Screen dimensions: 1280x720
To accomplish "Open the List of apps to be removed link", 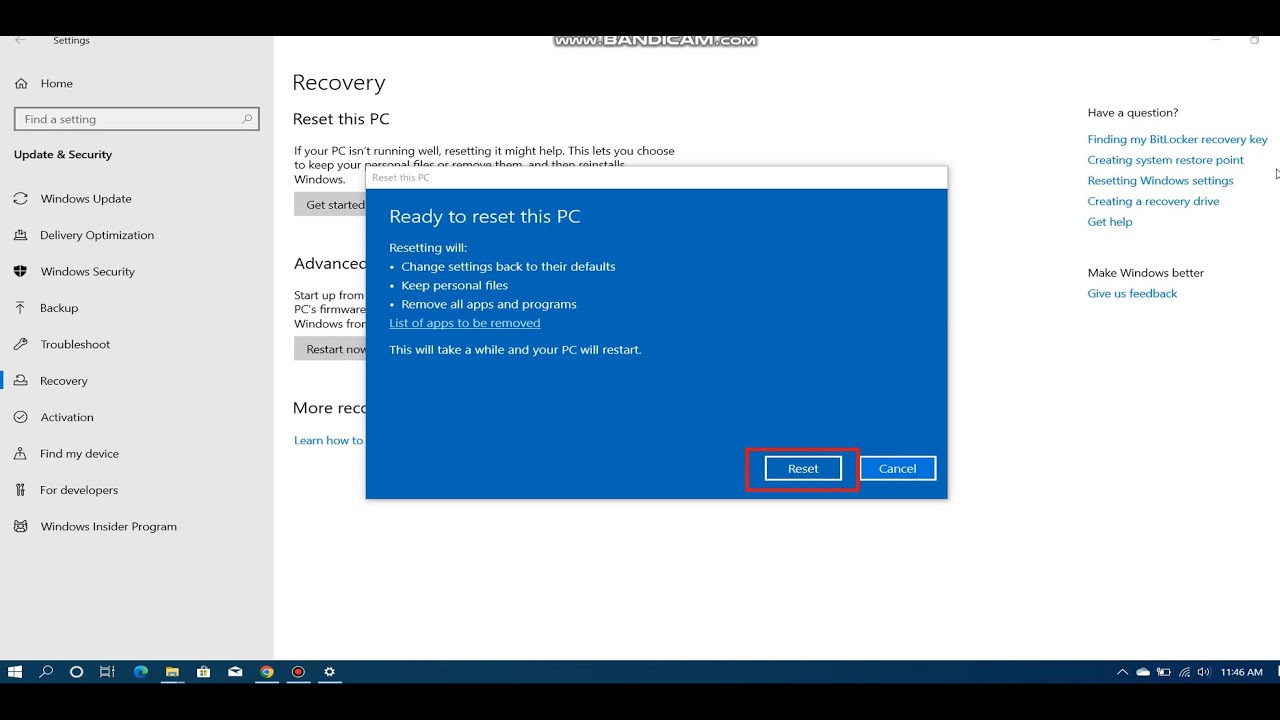I will tap(464, 323).
